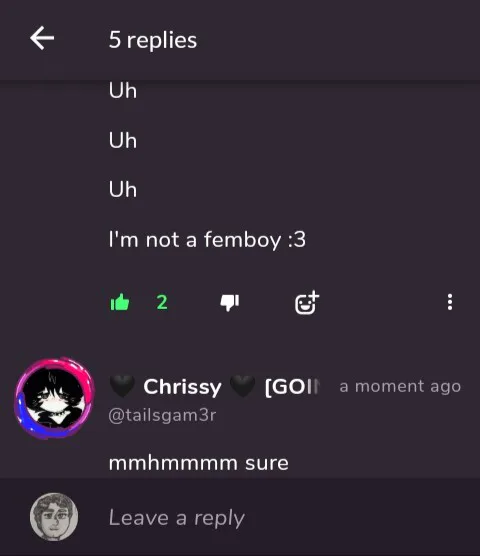Click the 'a moment ago' timestamp

tap(400, 386)
